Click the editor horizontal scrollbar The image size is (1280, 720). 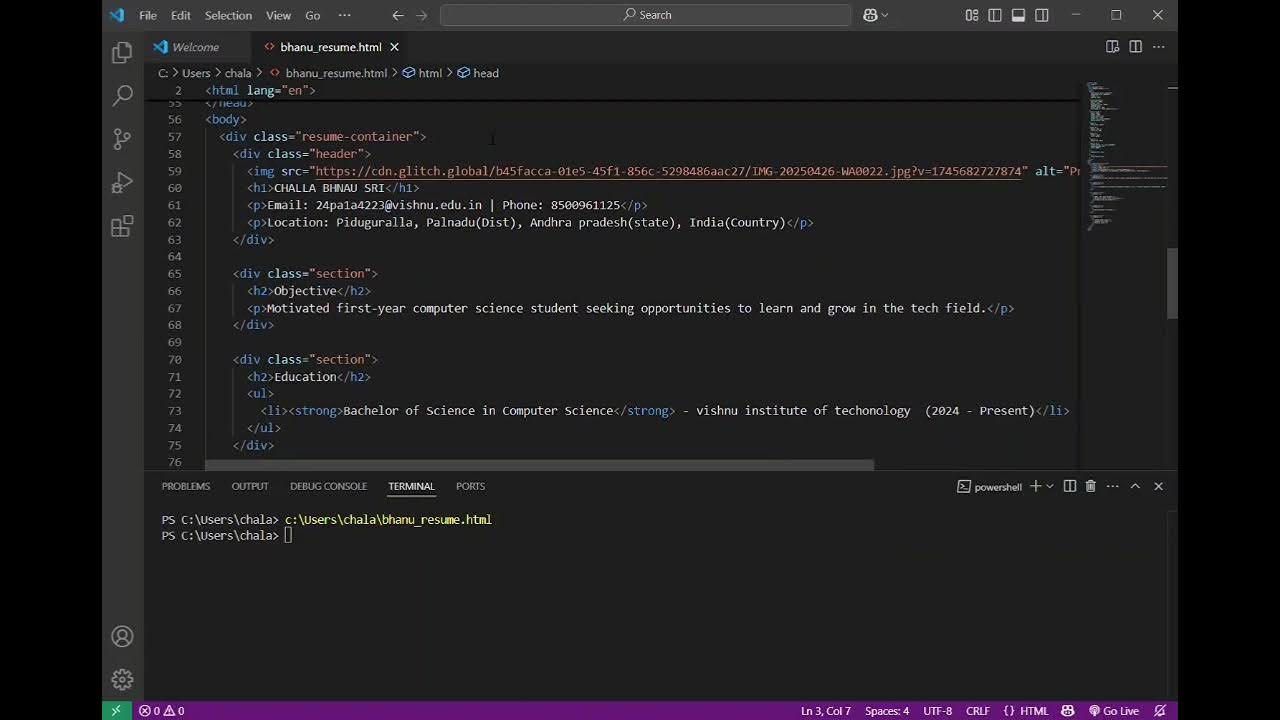tap(539, 465)
